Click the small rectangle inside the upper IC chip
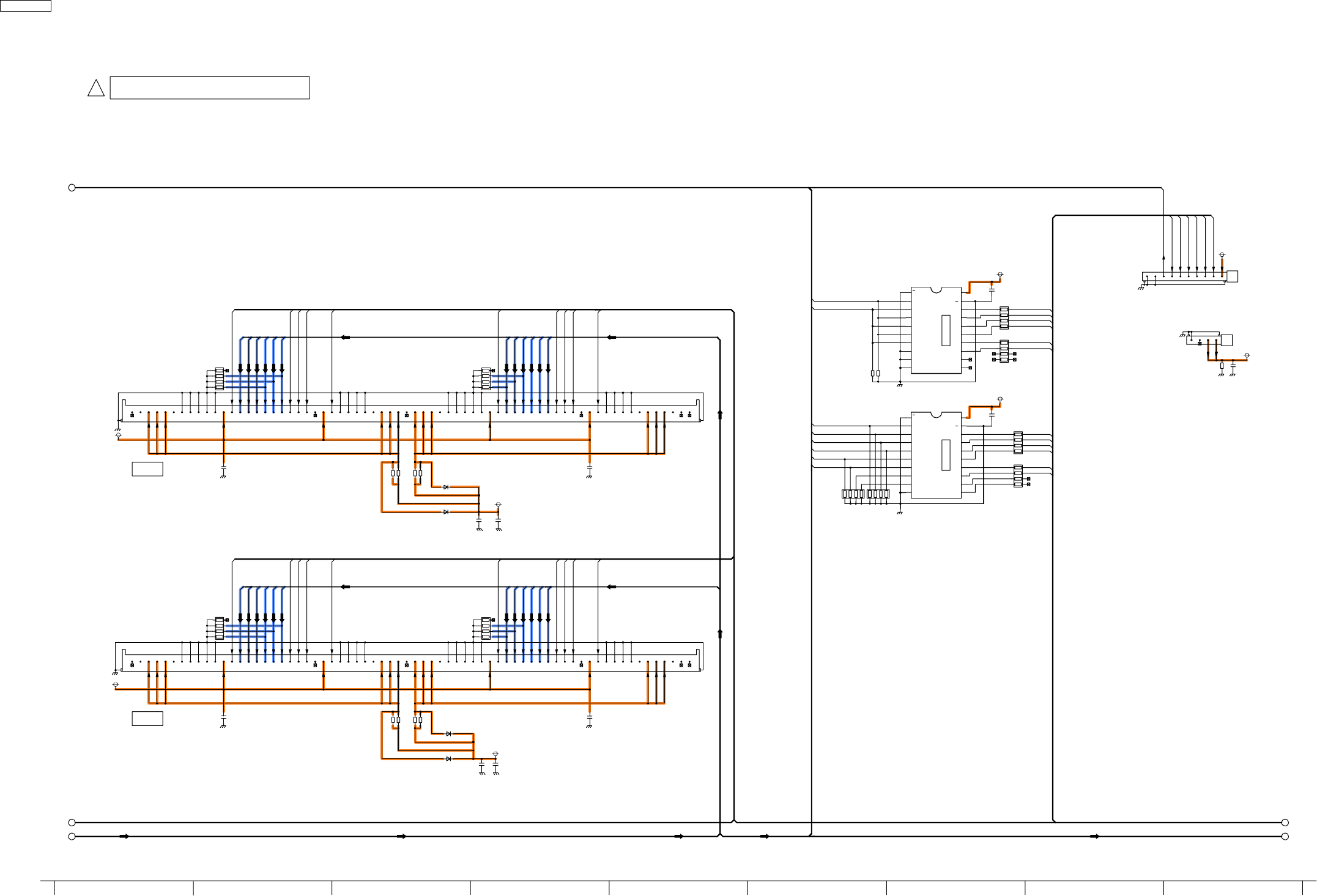The image size is (1317, 896). [946, 330]
